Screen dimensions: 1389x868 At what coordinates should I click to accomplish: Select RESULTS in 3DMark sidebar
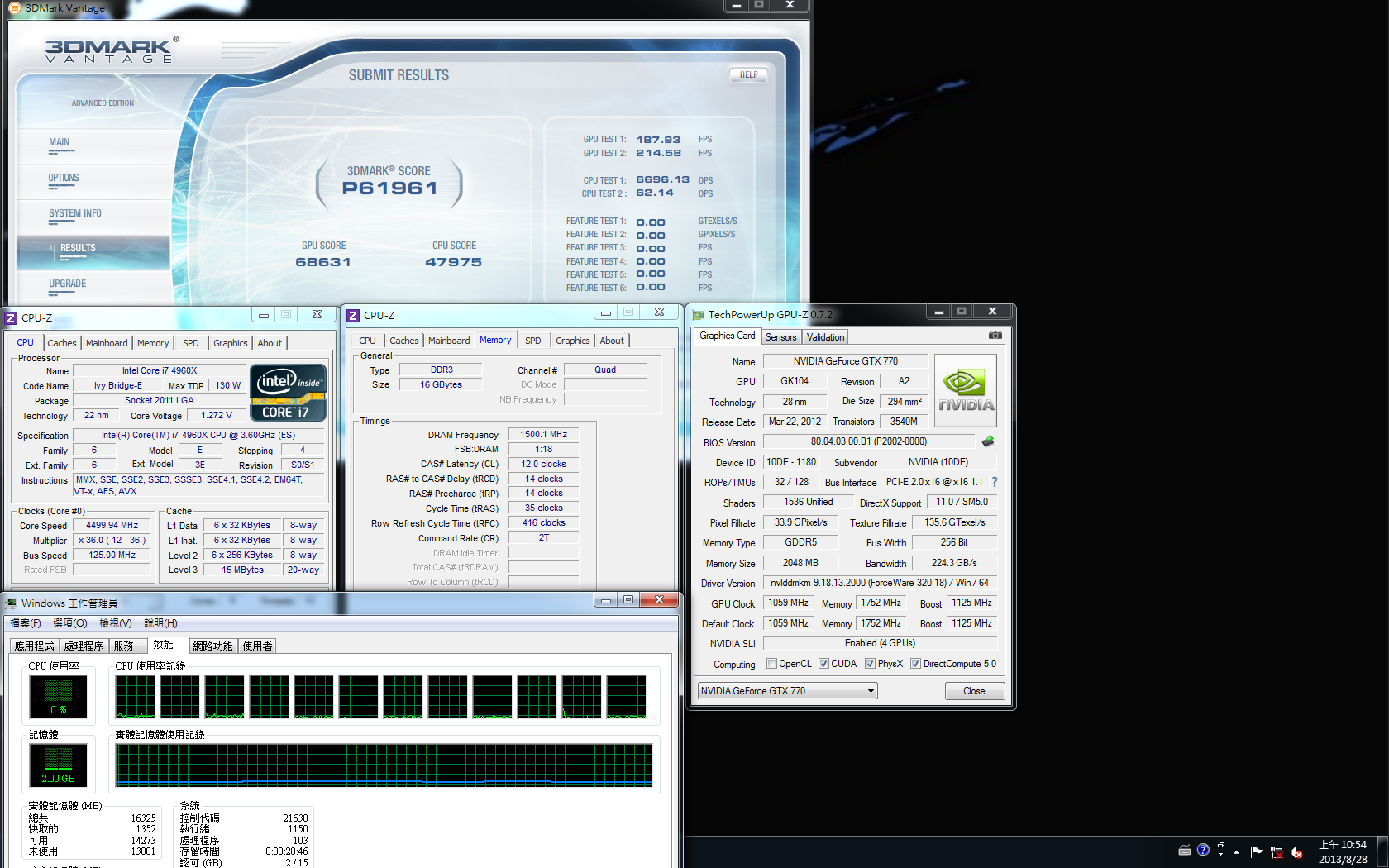coord(93,253)
